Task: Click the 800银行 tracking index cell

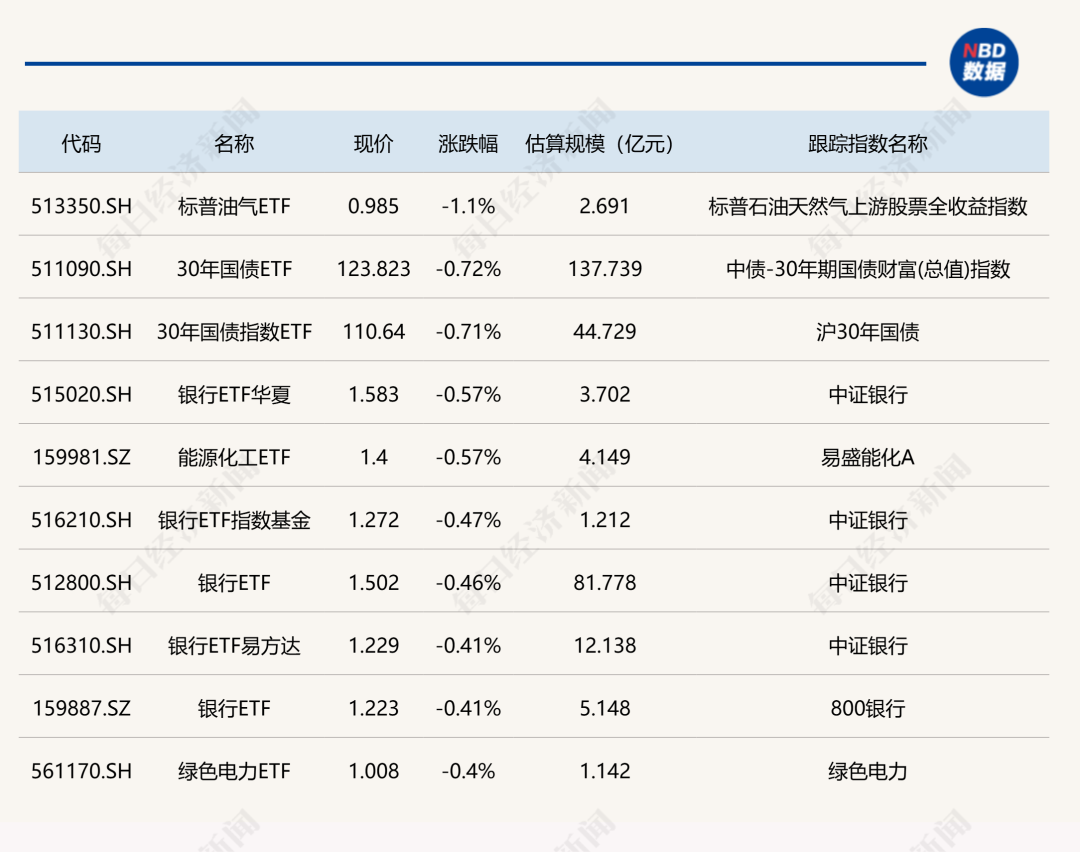Action: [x=867, y=709]
